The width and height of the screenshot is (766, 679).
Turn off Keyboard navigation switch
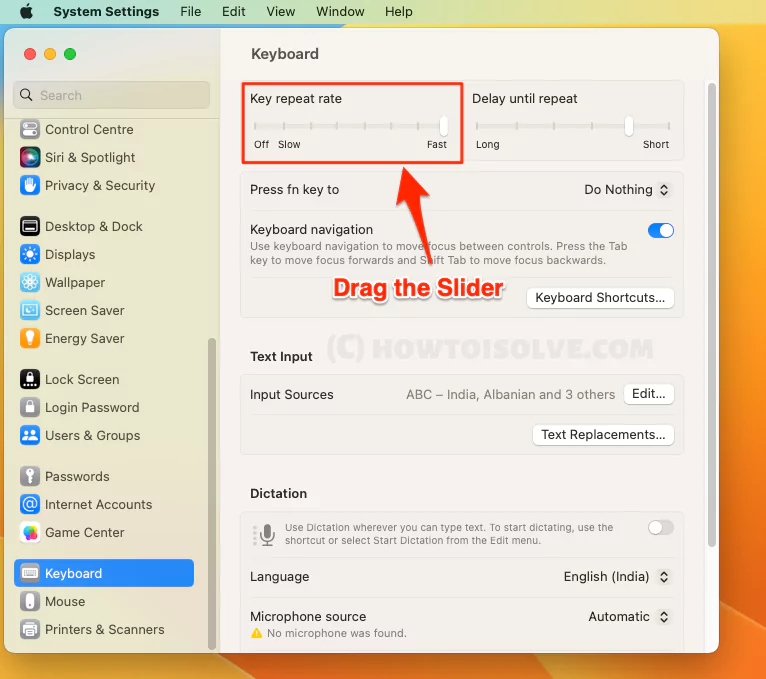point(660,231)
